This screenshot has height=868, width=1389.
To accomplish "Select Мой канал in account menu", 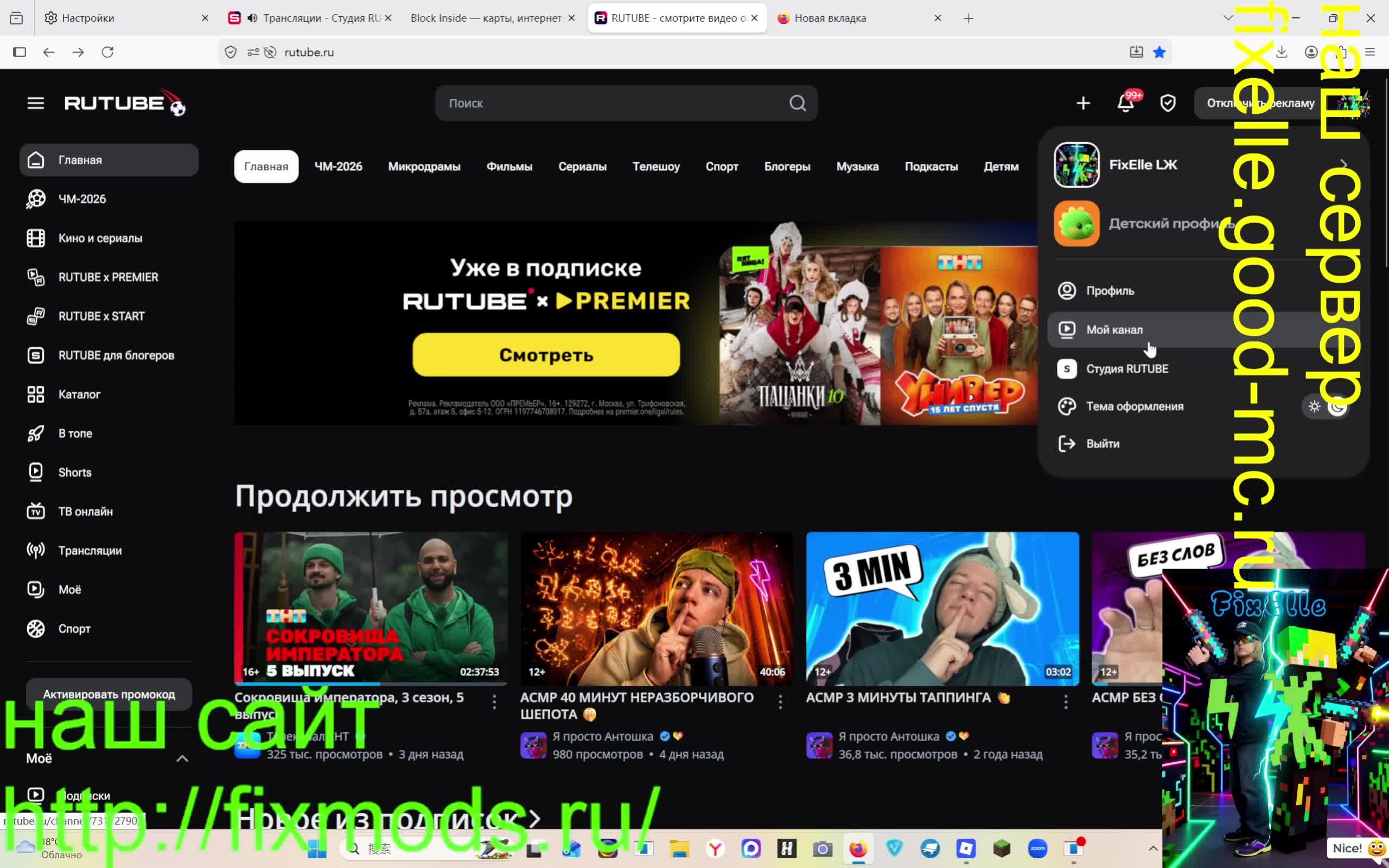I will (x=1203, y=330).
